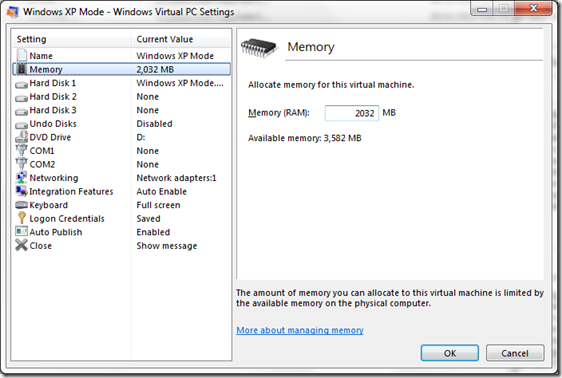
Task: Click the Memory chip icon in settings list
Action: tap(22, 69)
